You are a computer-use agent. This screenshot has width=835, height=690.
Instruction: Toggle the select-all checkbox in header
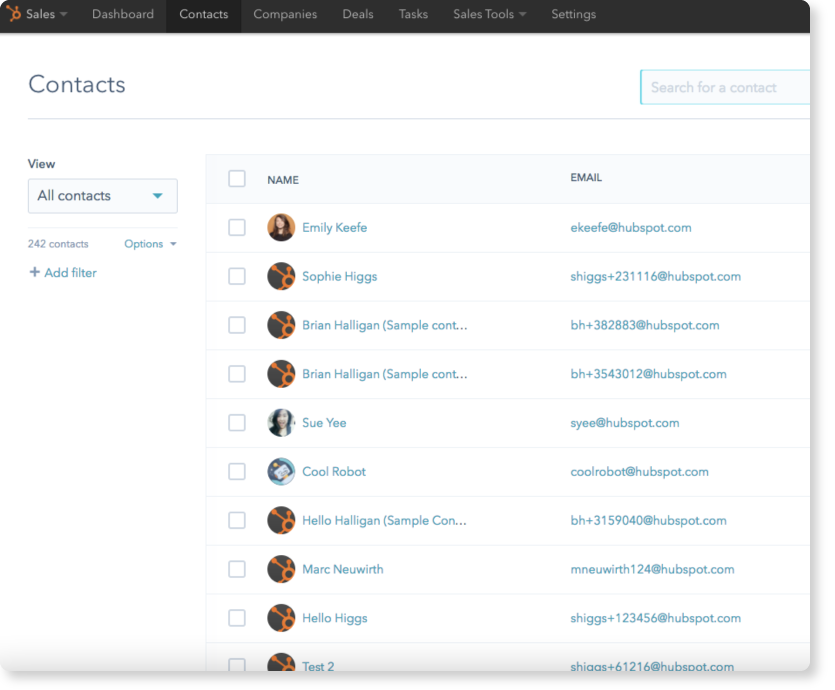pyautogui.click(x=237, y=179)
